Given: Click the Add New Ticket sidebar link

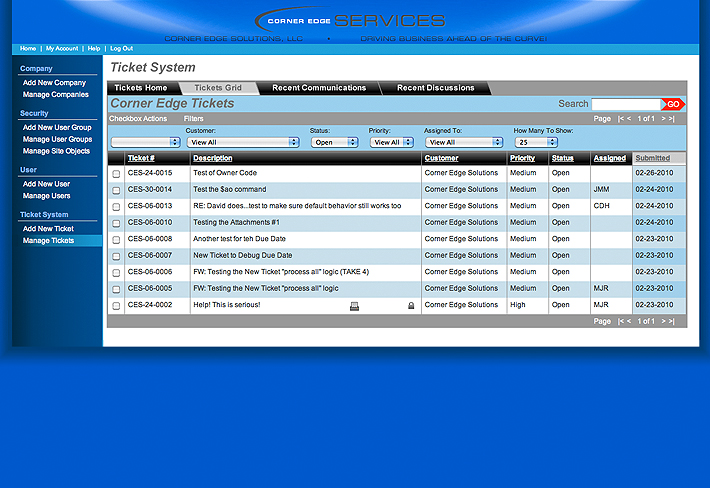Looking at the screenshot, I should (x=48, y=229).
